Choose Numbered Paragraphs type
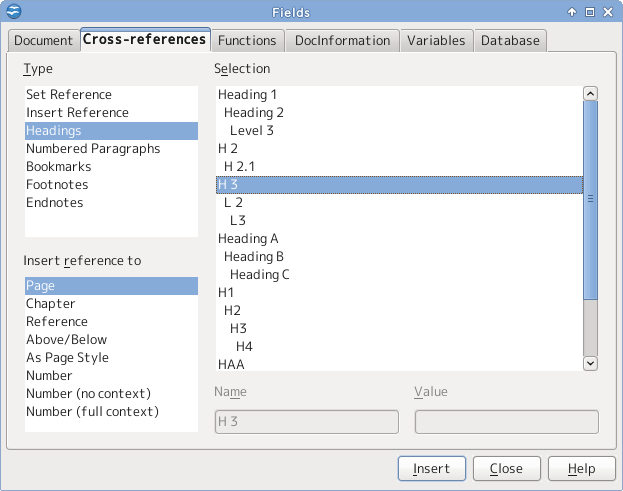The image size is (623, 491). [x=93, y=149]
